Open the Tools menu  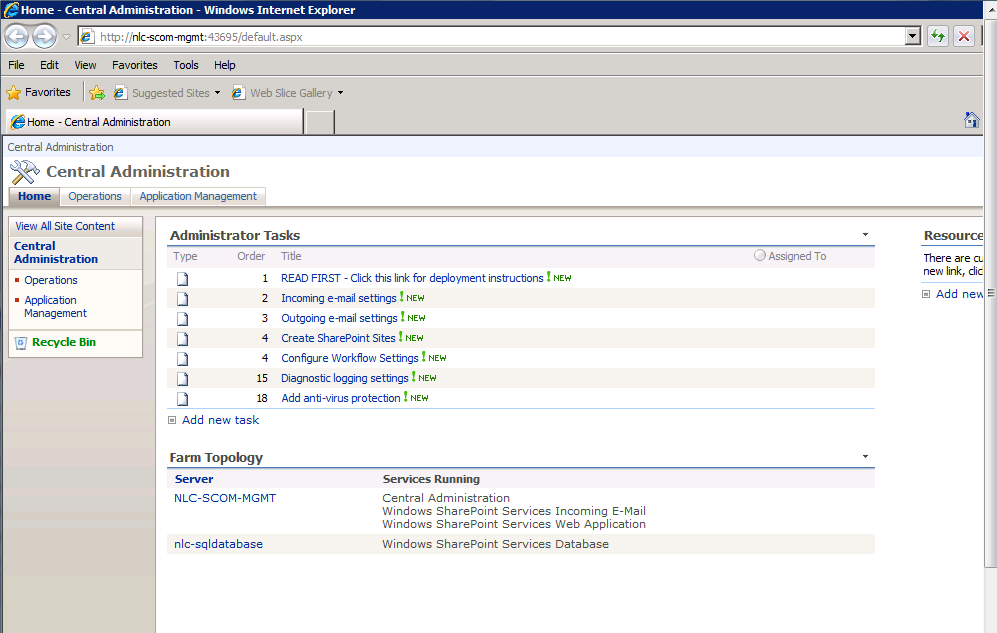point(185,64)
